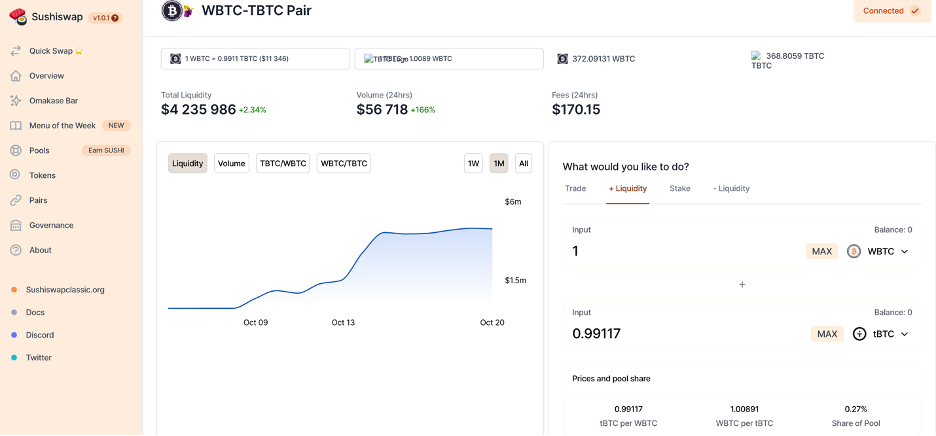Screen dimensions: 936x436
Task: Open the Docs link
Action: [x=35, y=312]
